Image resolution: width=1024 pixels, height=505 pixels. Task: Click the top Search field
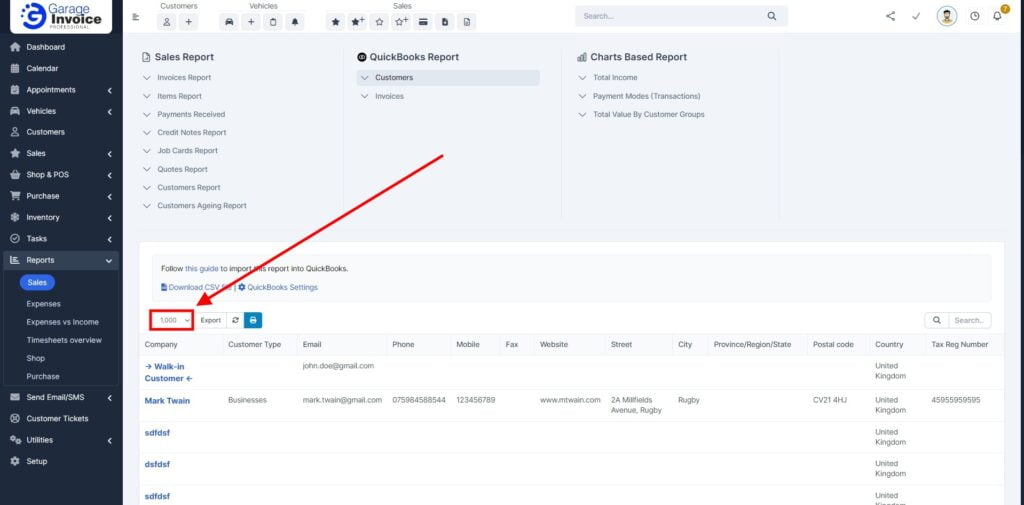coord(673,16)
